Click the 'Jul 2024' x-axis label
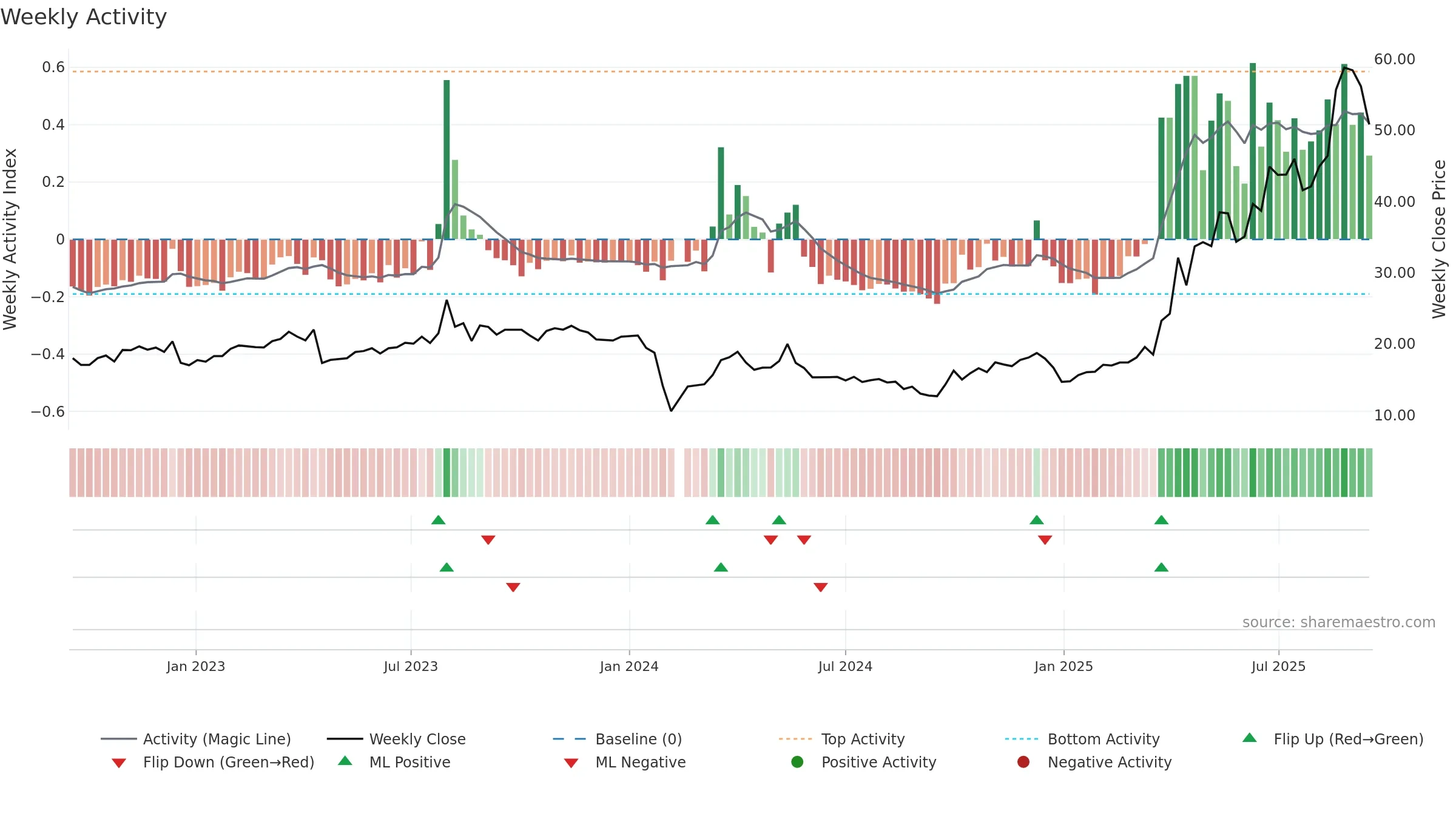The height and width of the screenshot is (819, 1456). 845,666
